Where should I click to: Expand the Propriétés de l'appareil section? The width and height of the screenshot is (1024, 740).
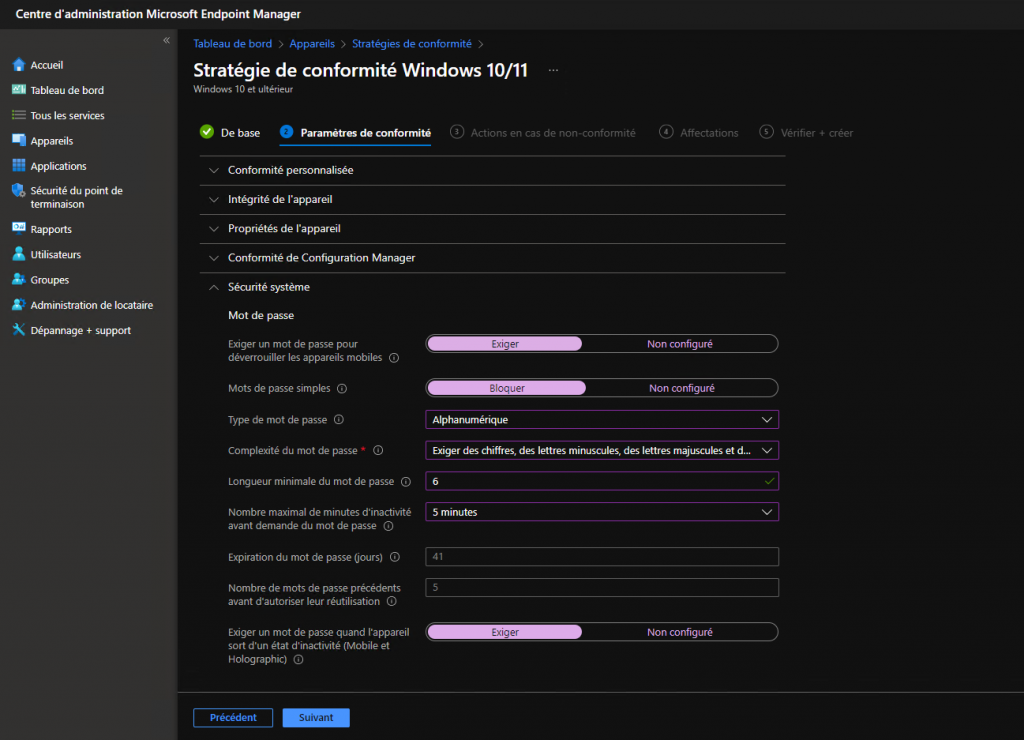492,229
